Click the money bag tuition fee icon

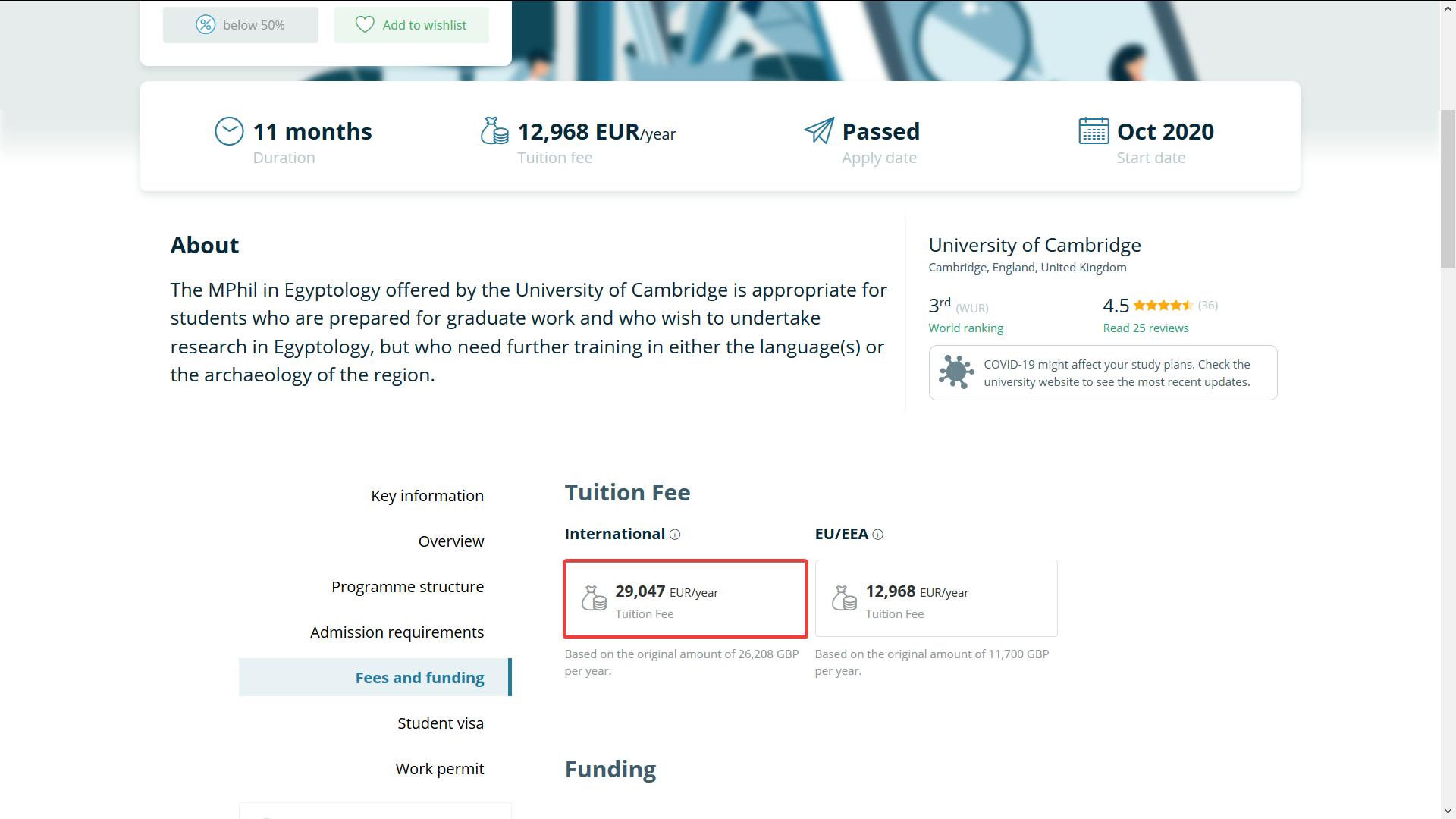tap(494, 131)
